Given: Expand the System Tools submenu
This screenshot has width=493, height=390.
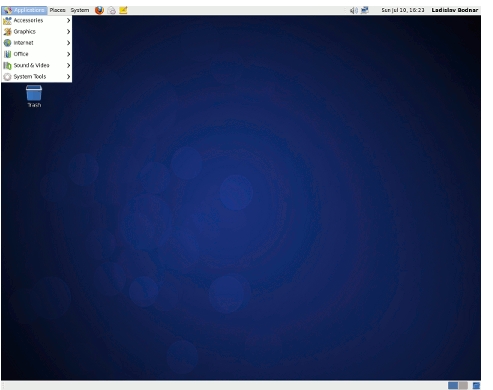Looking at the screenshot, I should [x=37, y=77].
